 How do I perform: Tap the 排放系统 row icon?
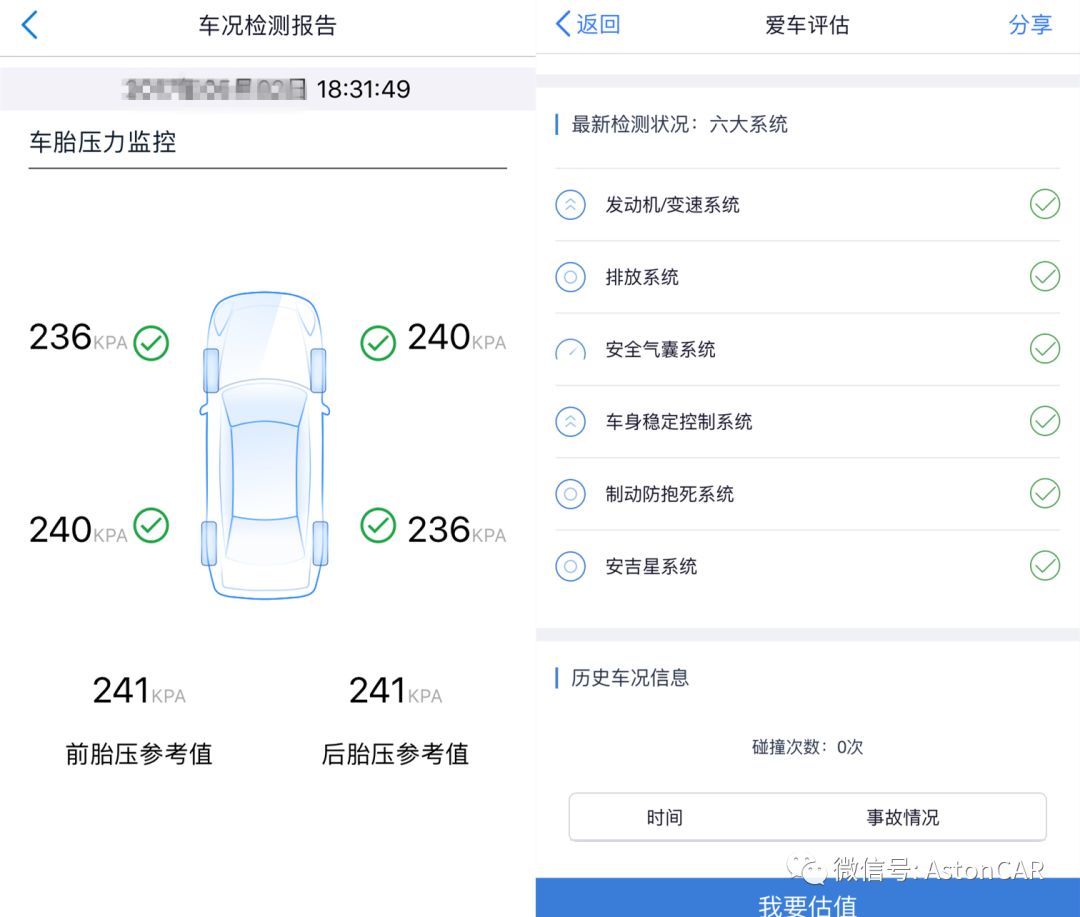pyautogui.click(x=570, y=277)
